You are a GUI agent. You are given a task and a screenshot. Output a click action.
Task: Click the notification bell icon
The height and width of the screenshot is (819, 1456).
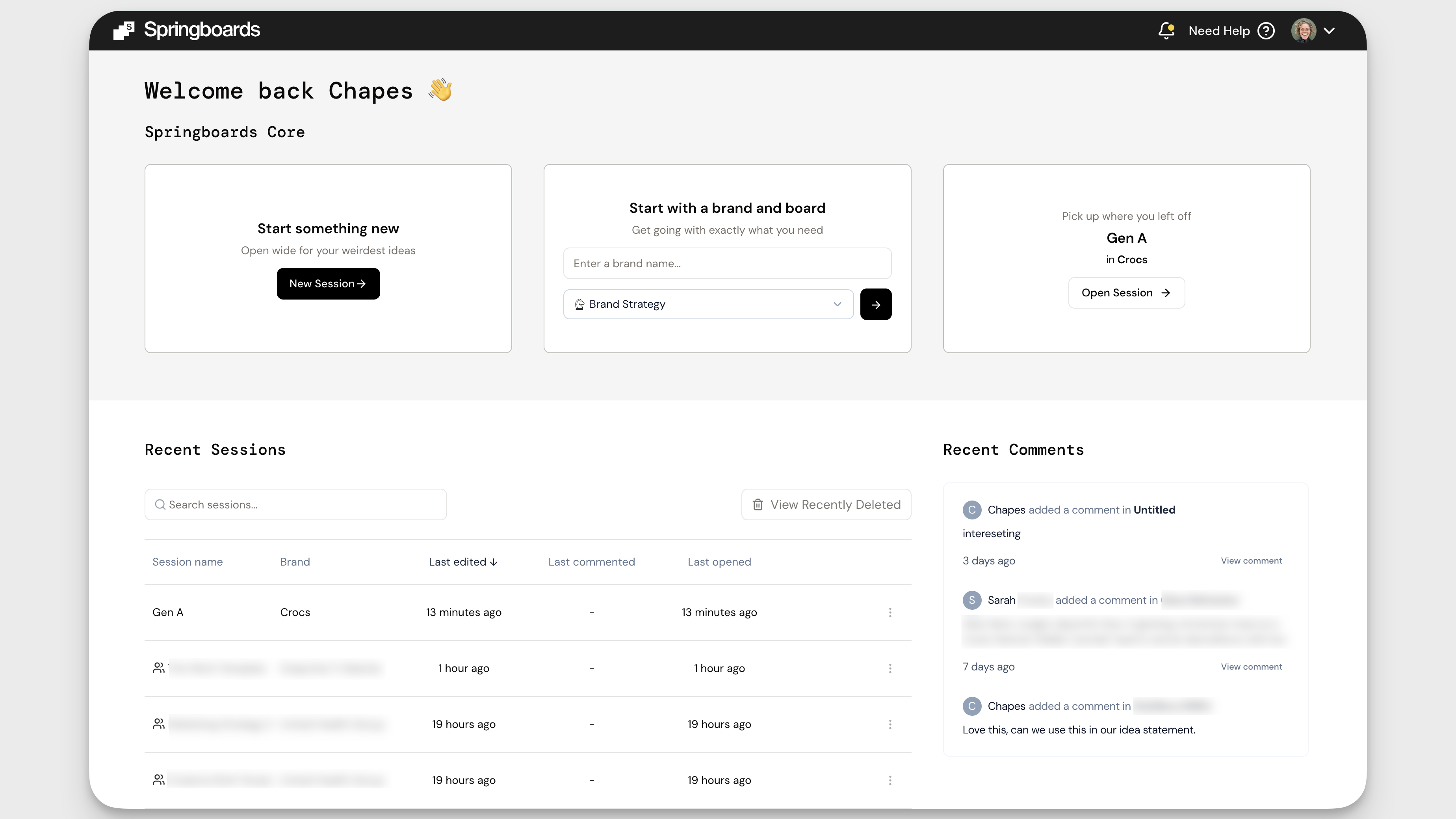click(x=1166, y=30)
